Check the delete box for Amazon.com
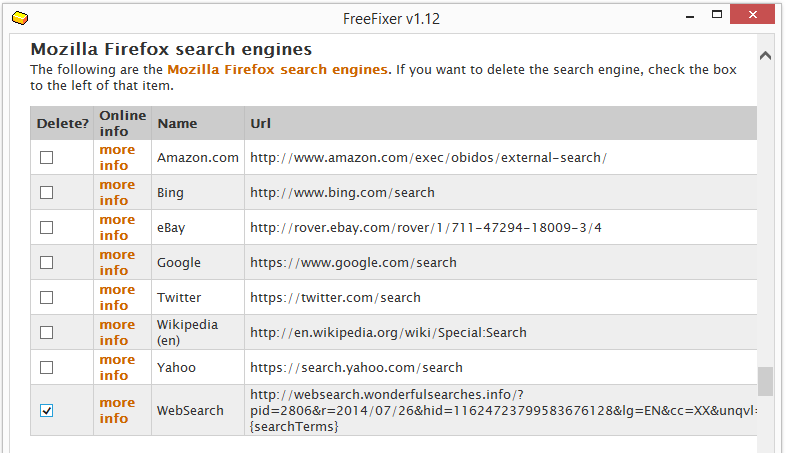The image size is (786, 453). tap(47, 157)
